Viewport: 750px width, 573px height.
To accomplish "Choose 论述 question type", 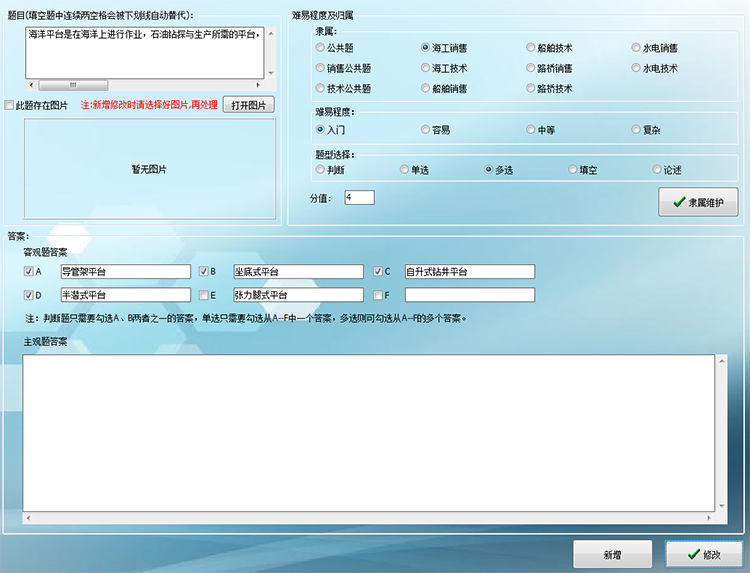I will (657, 170).
